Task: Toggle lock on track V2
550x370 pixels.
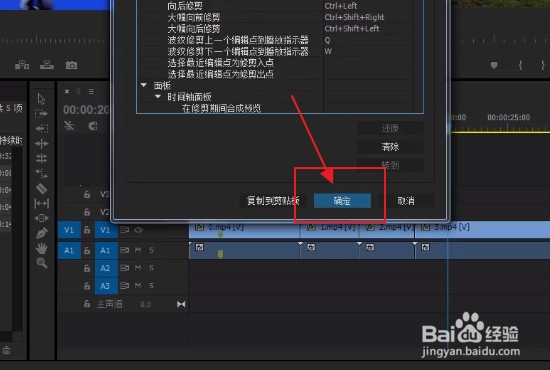Action: (87, 212)
